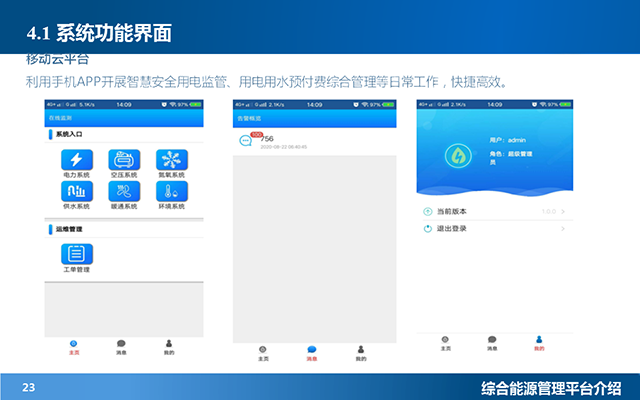Click chevron on 退出登录 row
Viewport: 640px width, 400px height.
pos(563,229)
